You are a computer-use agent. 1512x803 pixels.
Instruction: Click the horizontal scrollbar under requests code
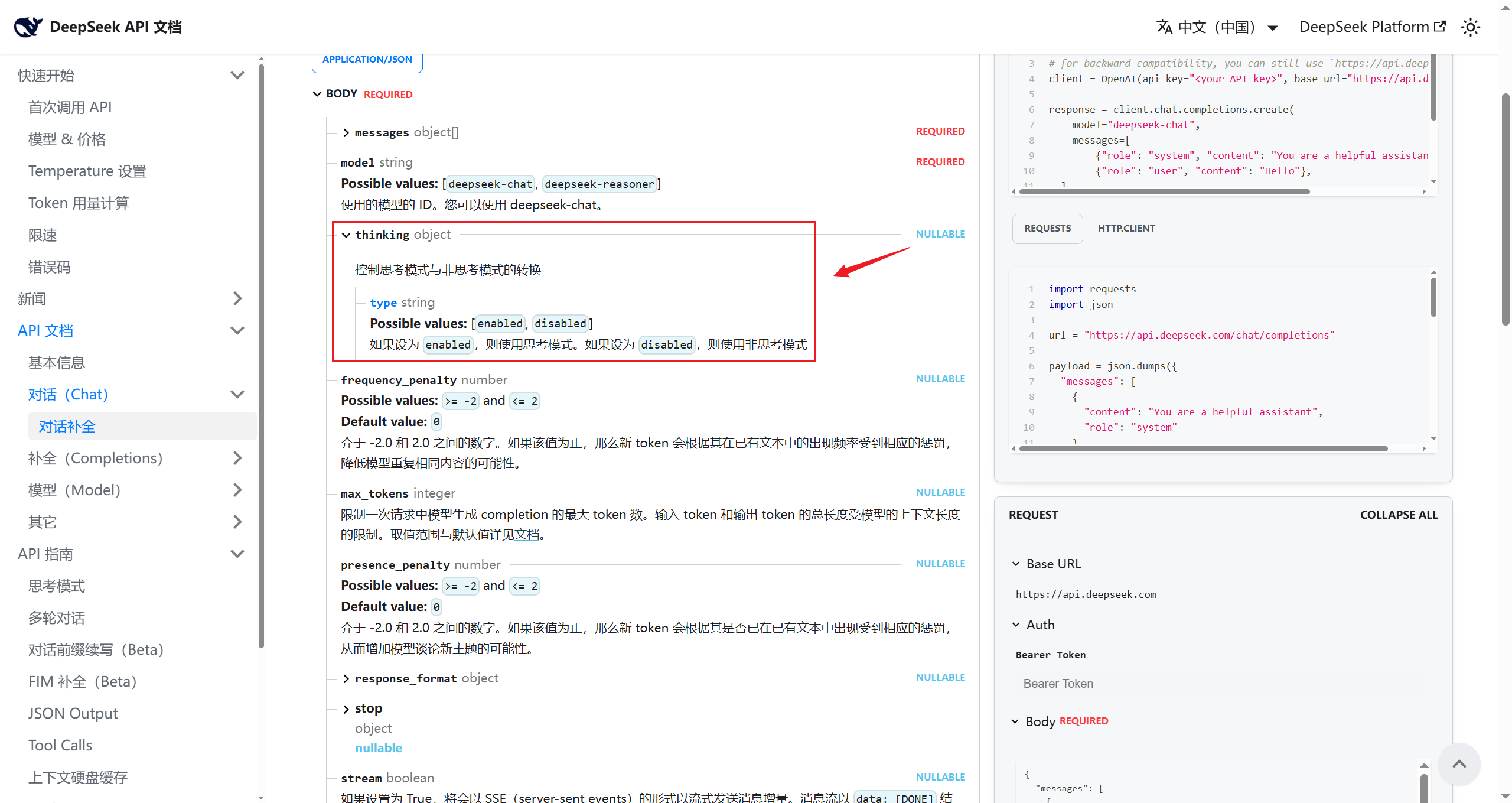click(1203, 448)
